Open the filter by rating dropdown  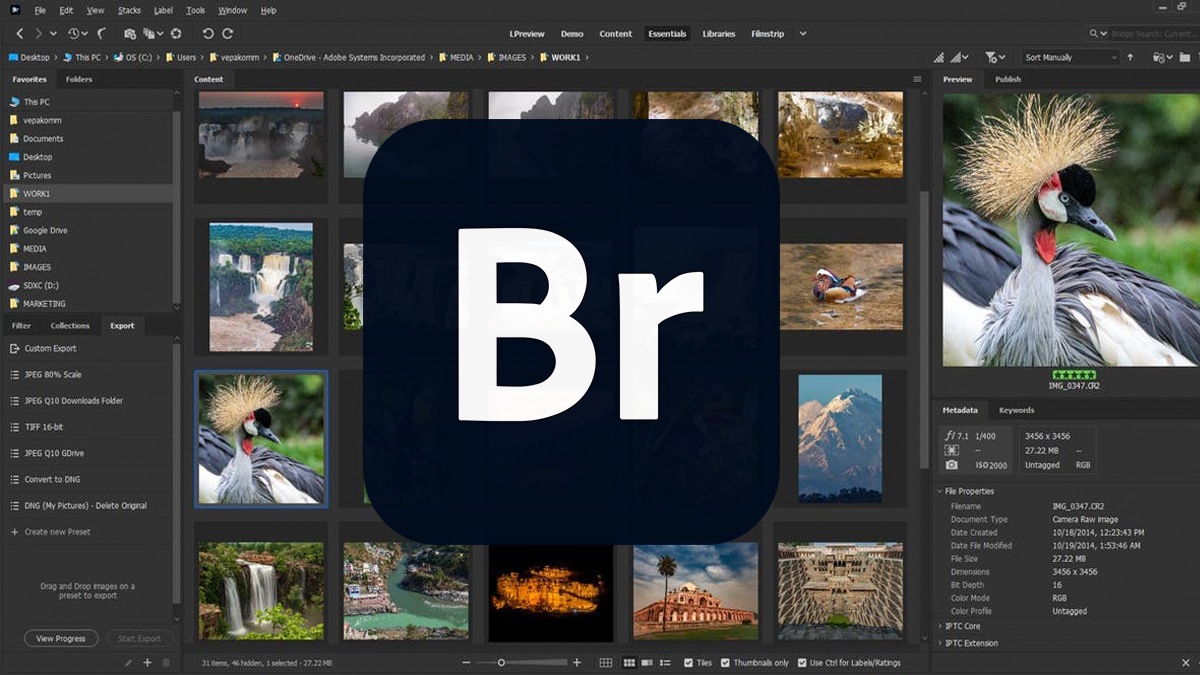(994, 58)
